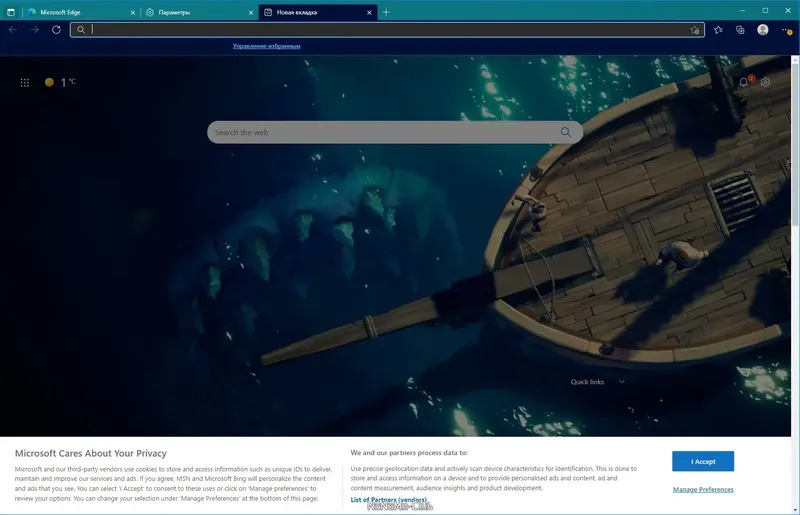This screenshot has width=800, height=515.
Task: Add this page to favorites star
Action: coord(695,30)
